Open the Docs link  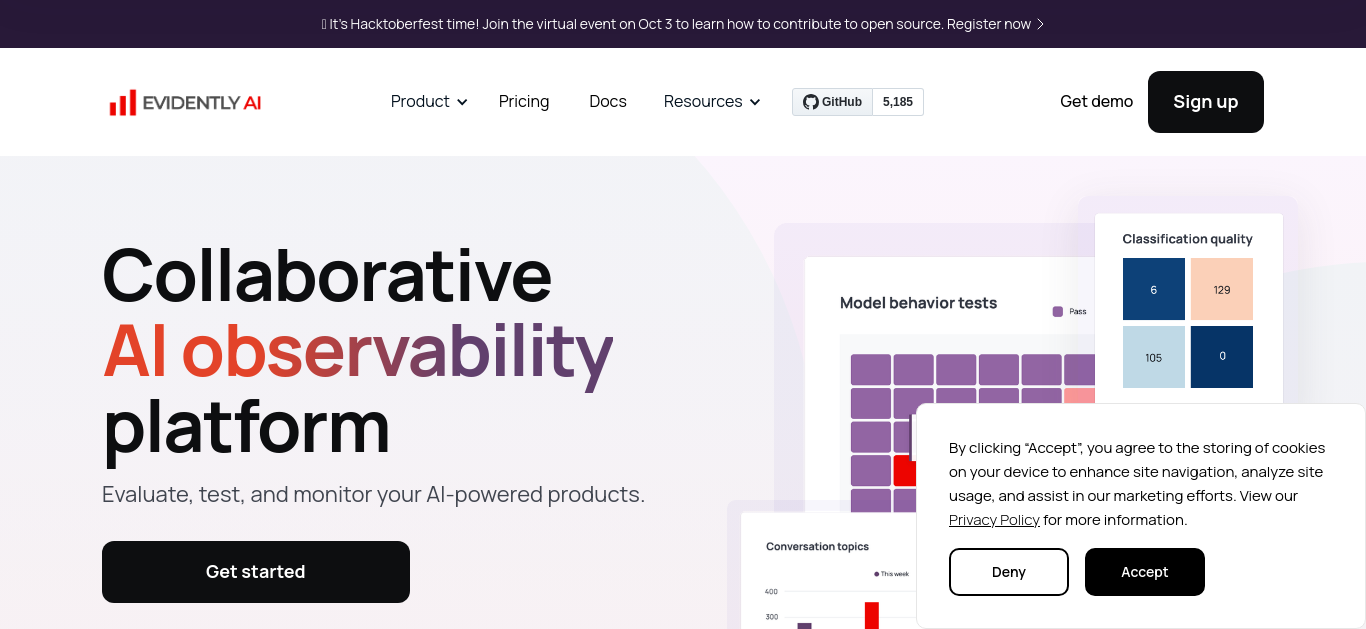pyautogui.click(x=608, y=101)
